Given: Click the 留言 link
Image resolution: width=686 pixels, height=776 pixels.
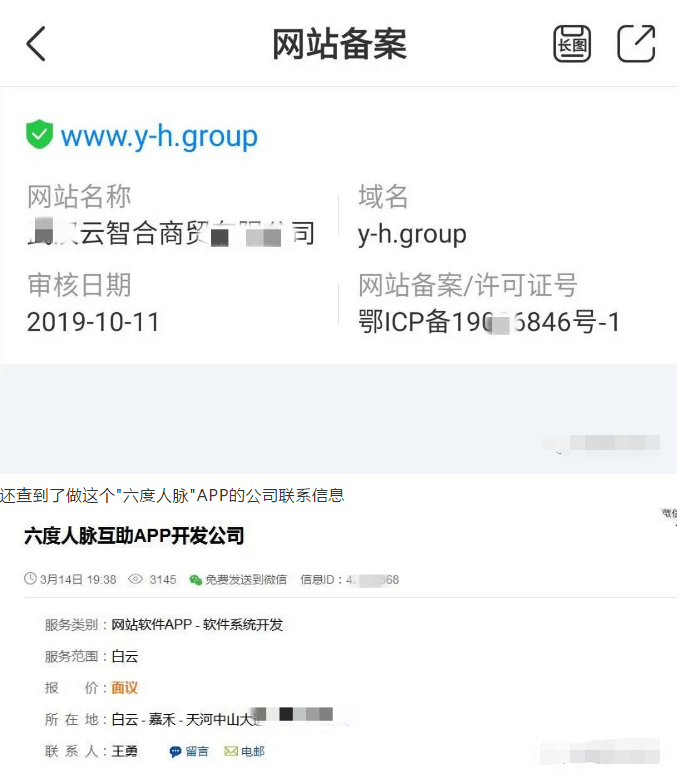Looking at the screenshot, I should 197,752.
